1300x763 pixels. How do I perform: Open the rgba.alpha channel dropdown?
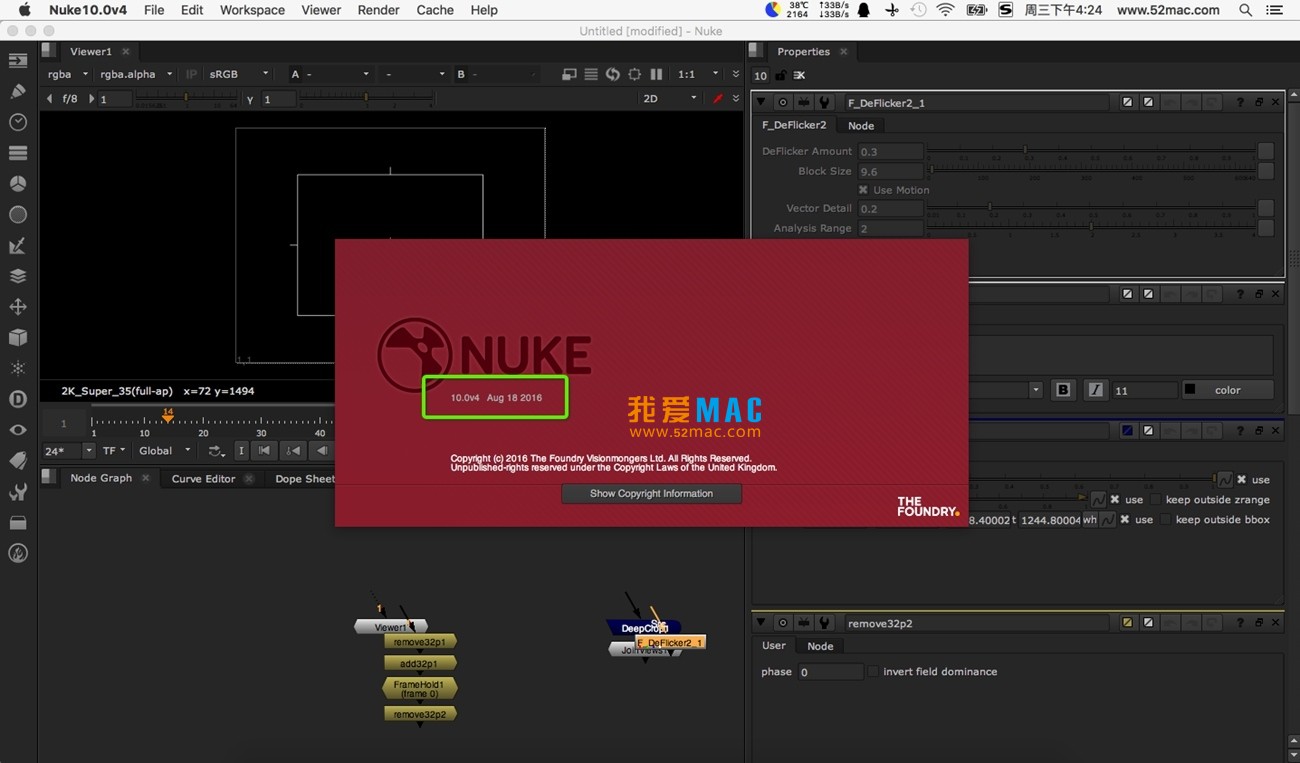[137, 74]
